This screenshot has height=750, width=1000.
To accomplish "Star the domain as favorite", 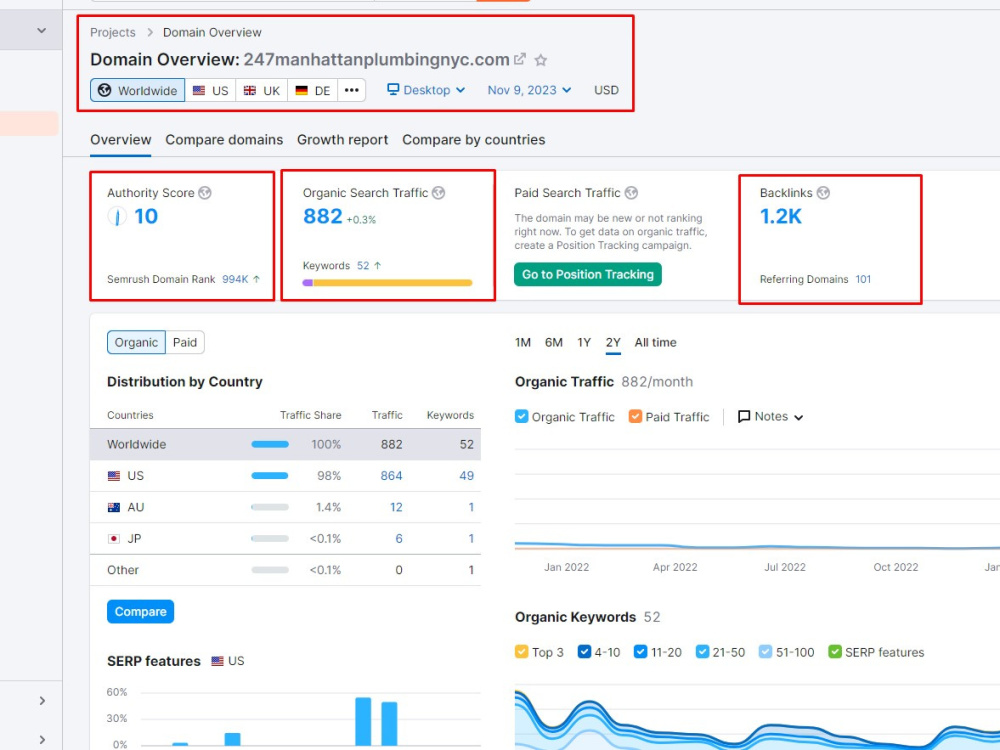I will (x=541, y=60).
